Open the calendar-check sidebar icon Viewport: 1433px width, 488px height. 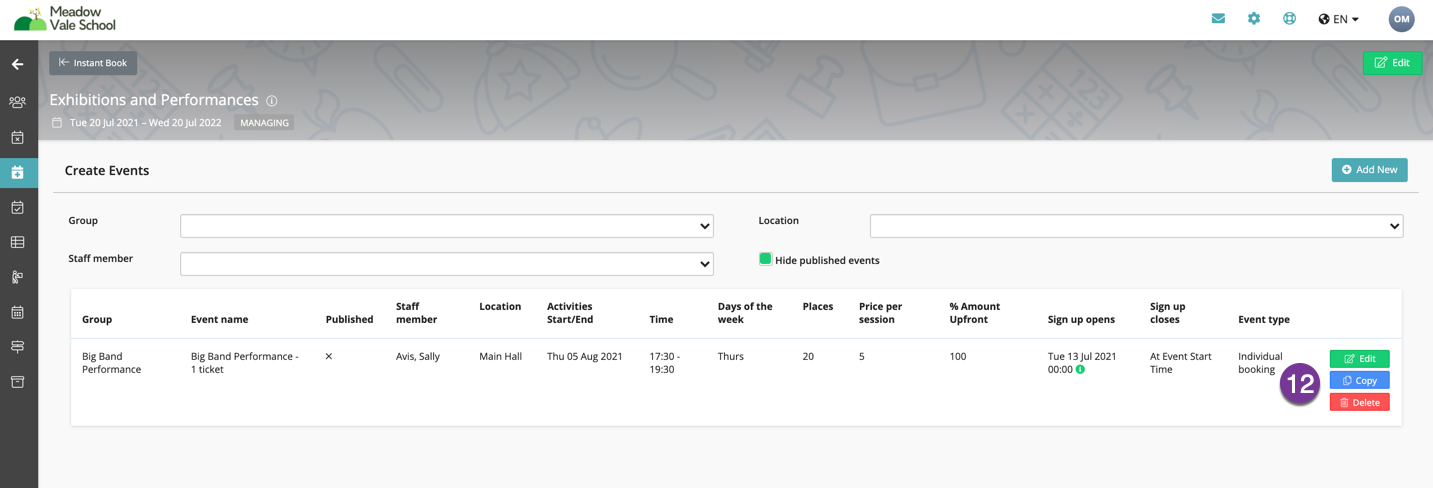pos(17,207)
